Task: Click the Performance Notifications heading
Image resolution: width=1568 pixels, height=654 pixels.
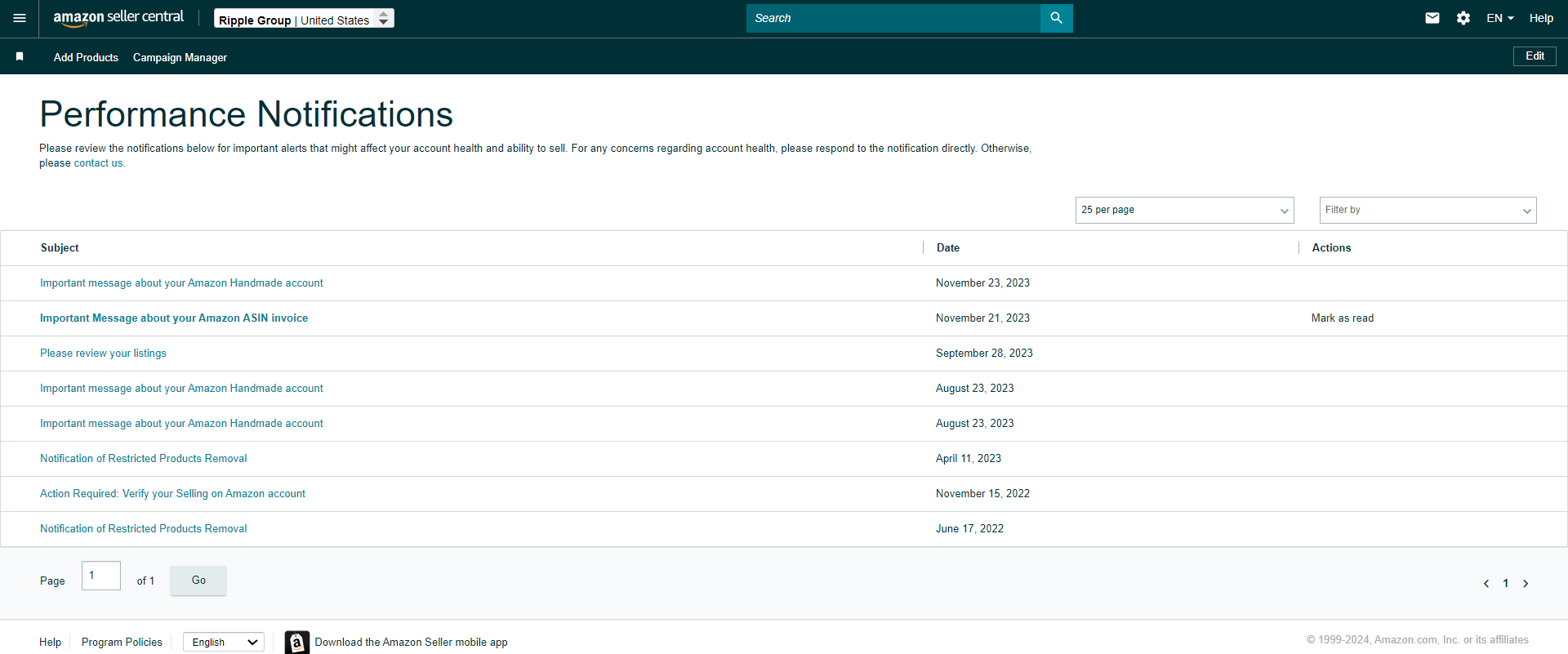Action: tap(246, 114)
